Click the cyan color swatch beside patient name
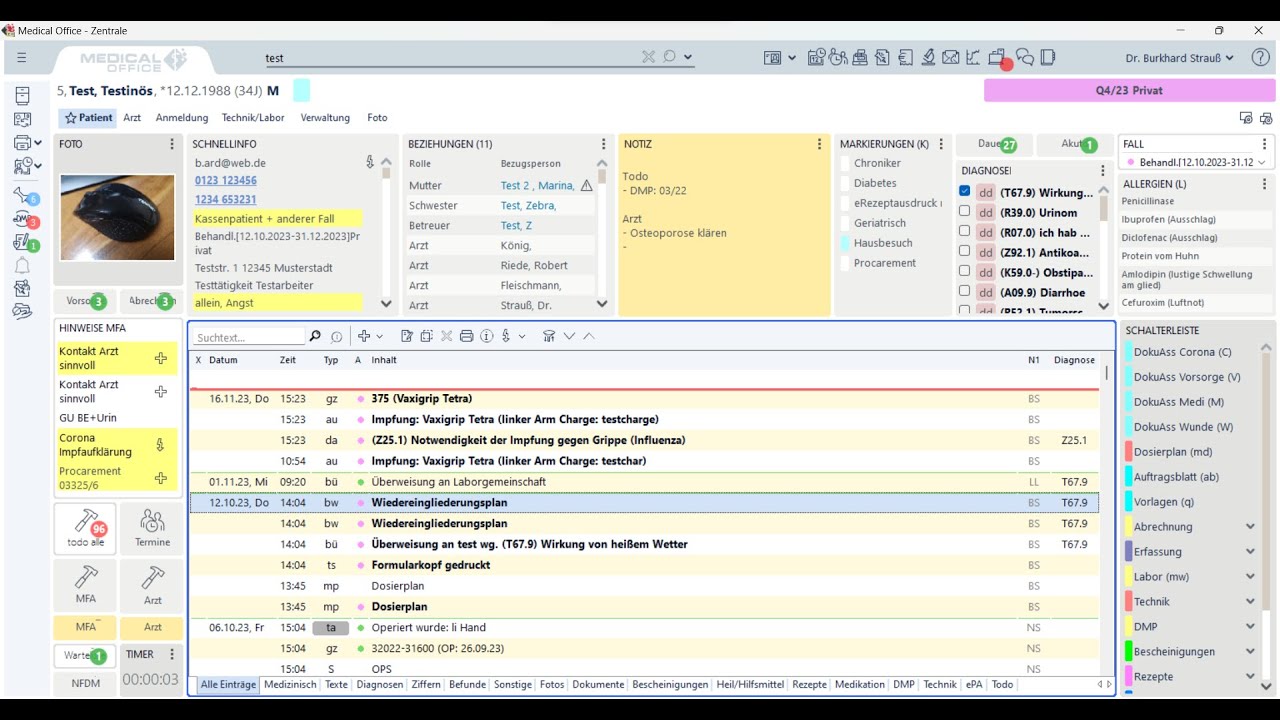The image size is (1280, 720). pyautogui.click(x=301, y=91)
